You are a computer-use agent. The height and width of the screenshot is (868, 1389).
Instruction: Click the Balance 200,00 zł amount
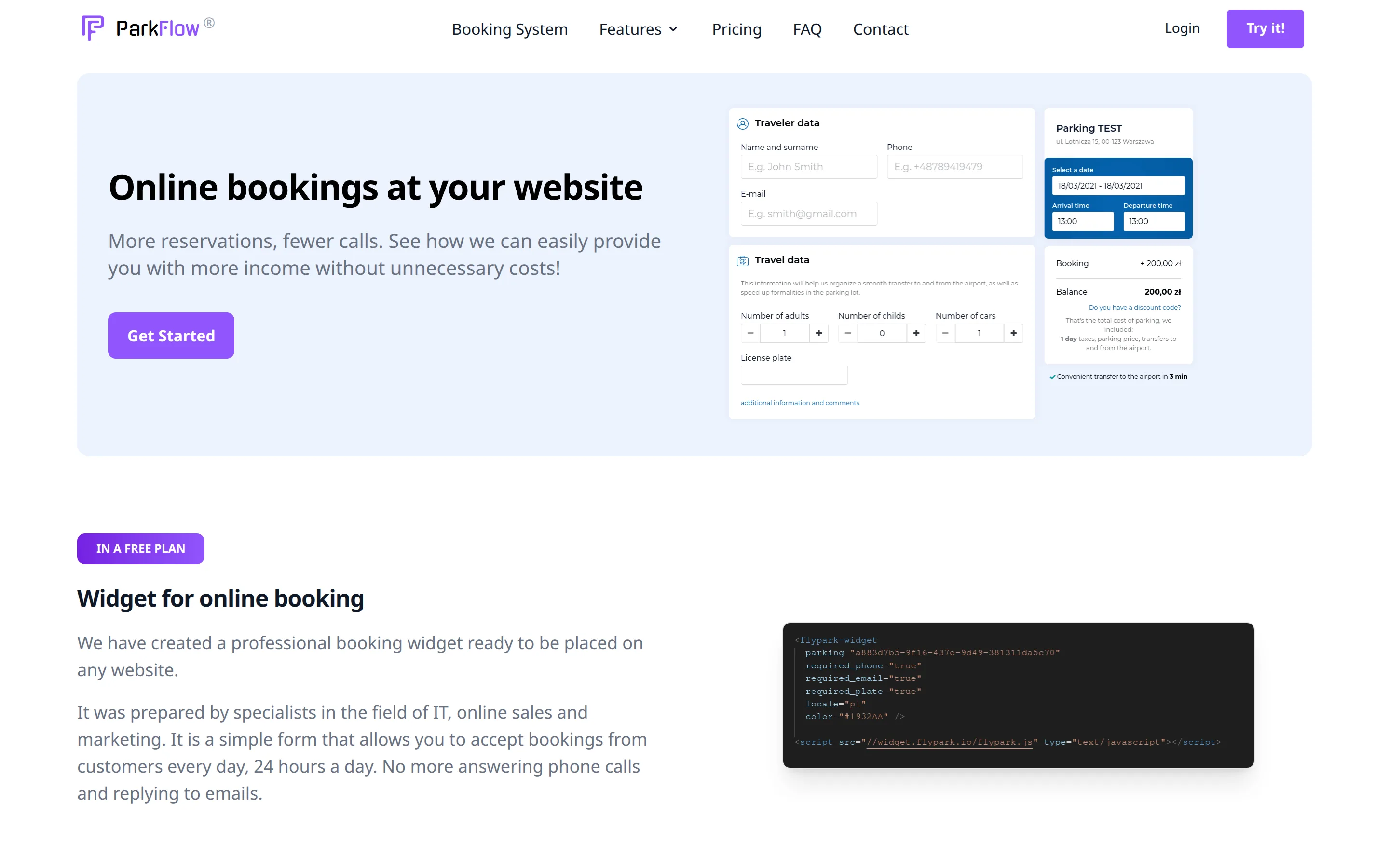[x=1162, y=292]
